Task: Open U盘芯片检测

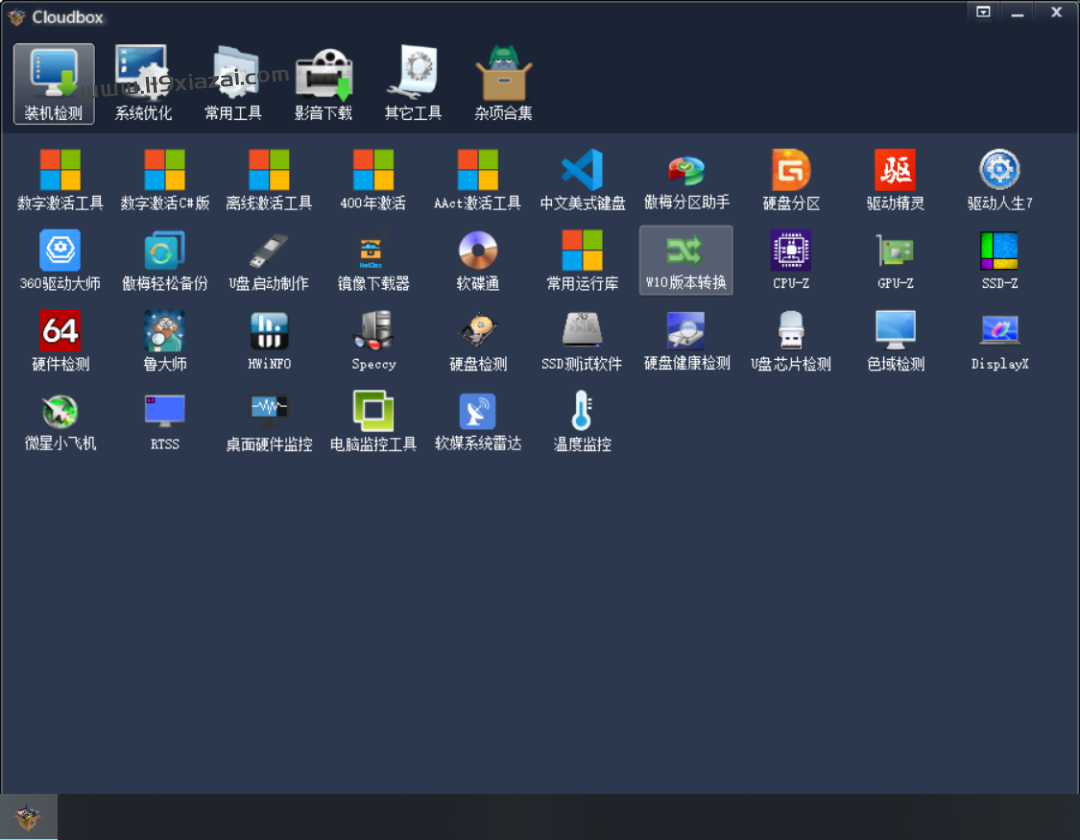Action: click(x=791, y=341)
